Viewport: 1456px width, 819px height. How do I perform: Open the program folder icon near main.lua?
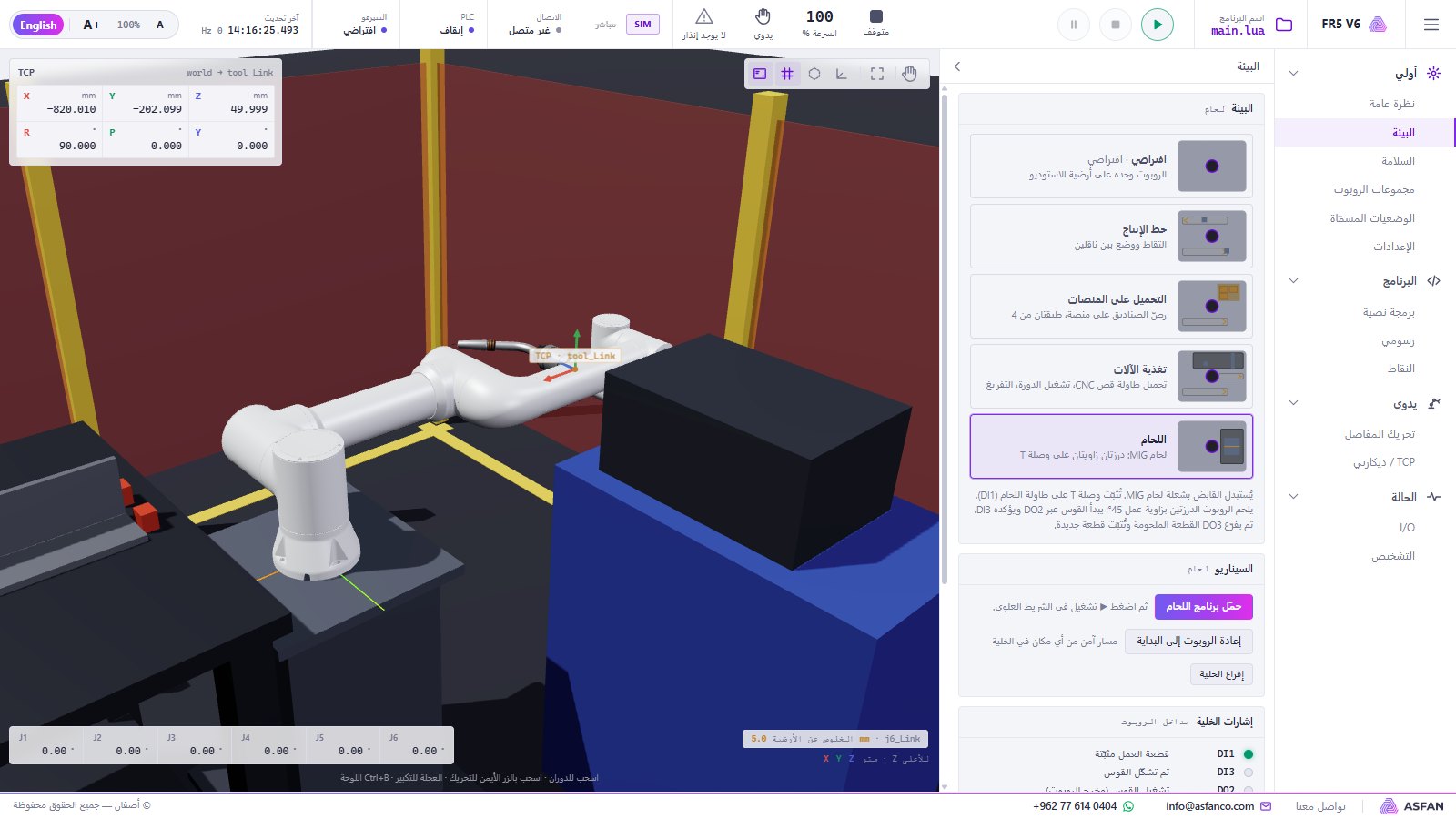tap(1284, 25)
